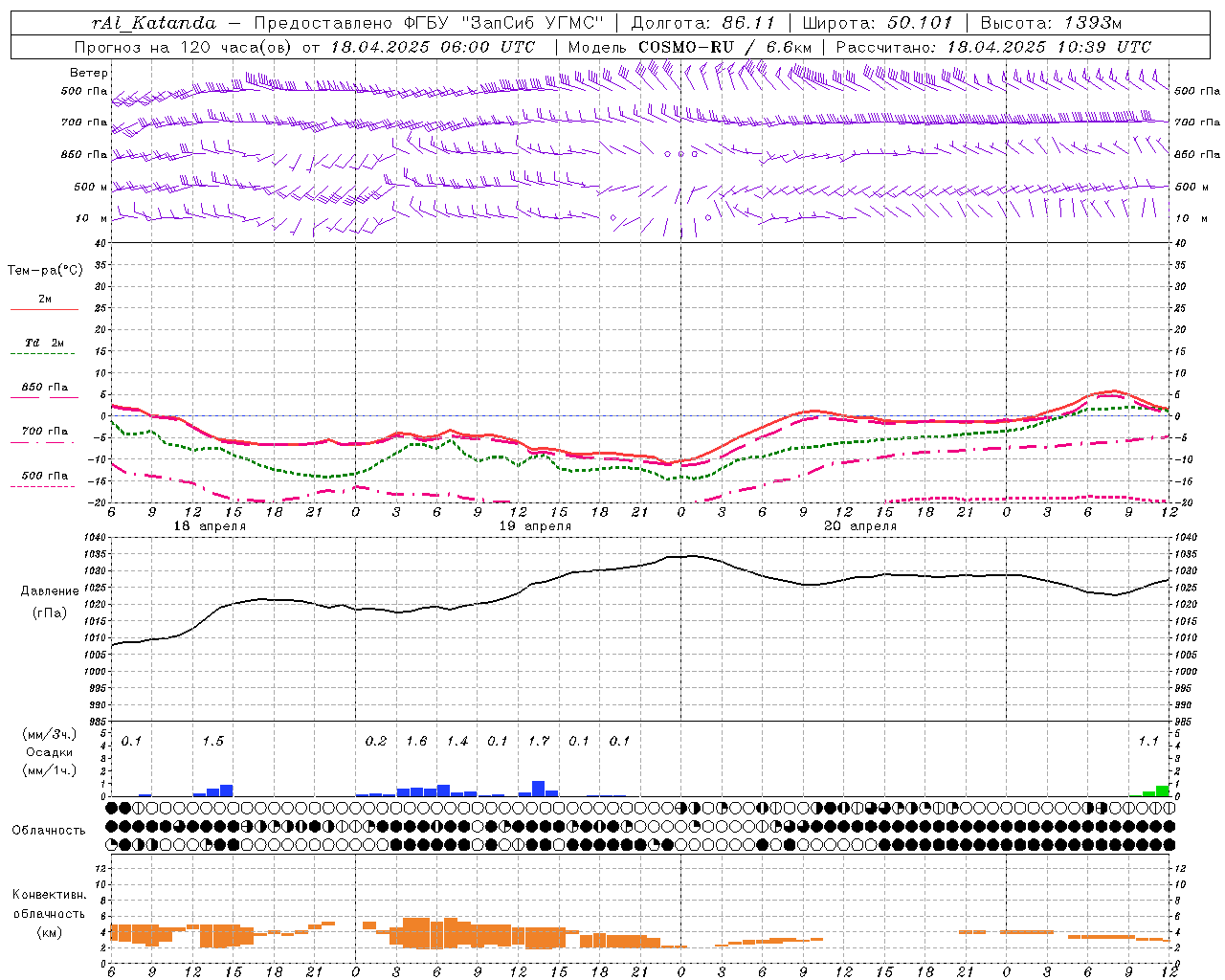The image size is (1225, 980).
Task: Click the Модель COSMO-RU / 6.6км text
Action: click(690, 47)
